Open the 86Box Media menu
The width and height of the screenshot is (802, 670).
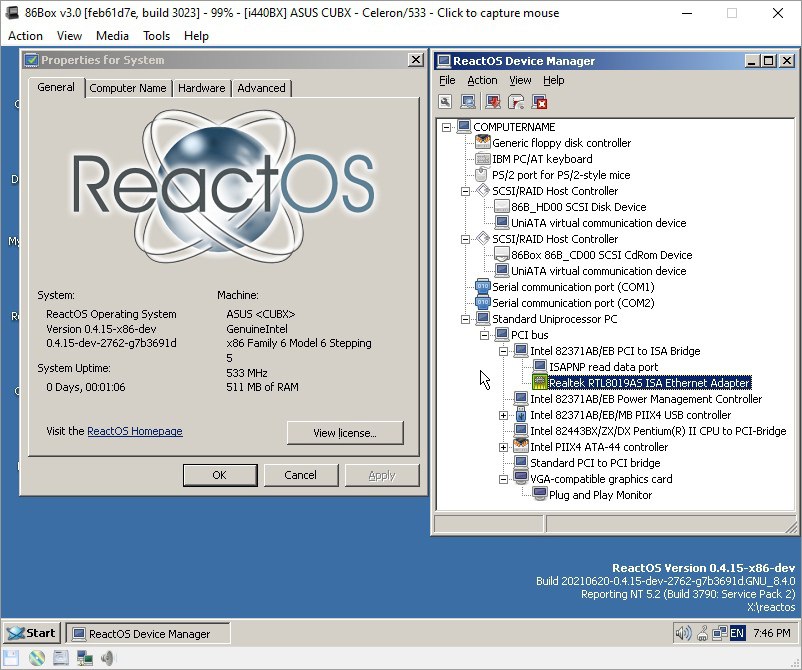coord(112,35)
